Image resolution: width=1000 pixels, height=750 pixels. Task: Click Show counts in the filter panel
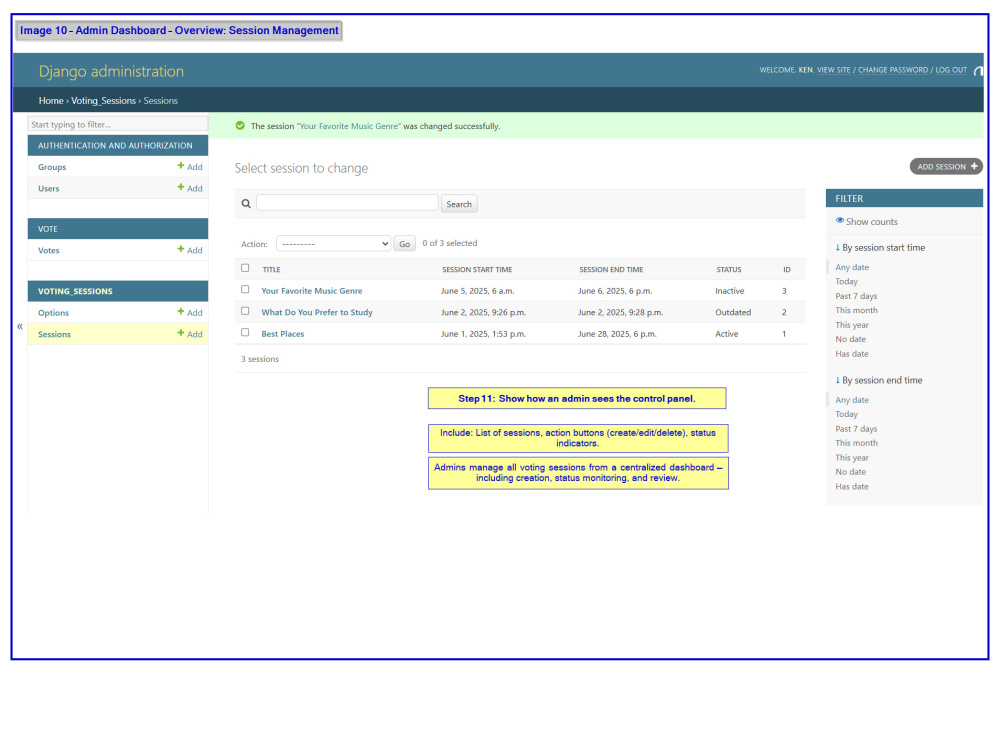(x=871, y=222)
